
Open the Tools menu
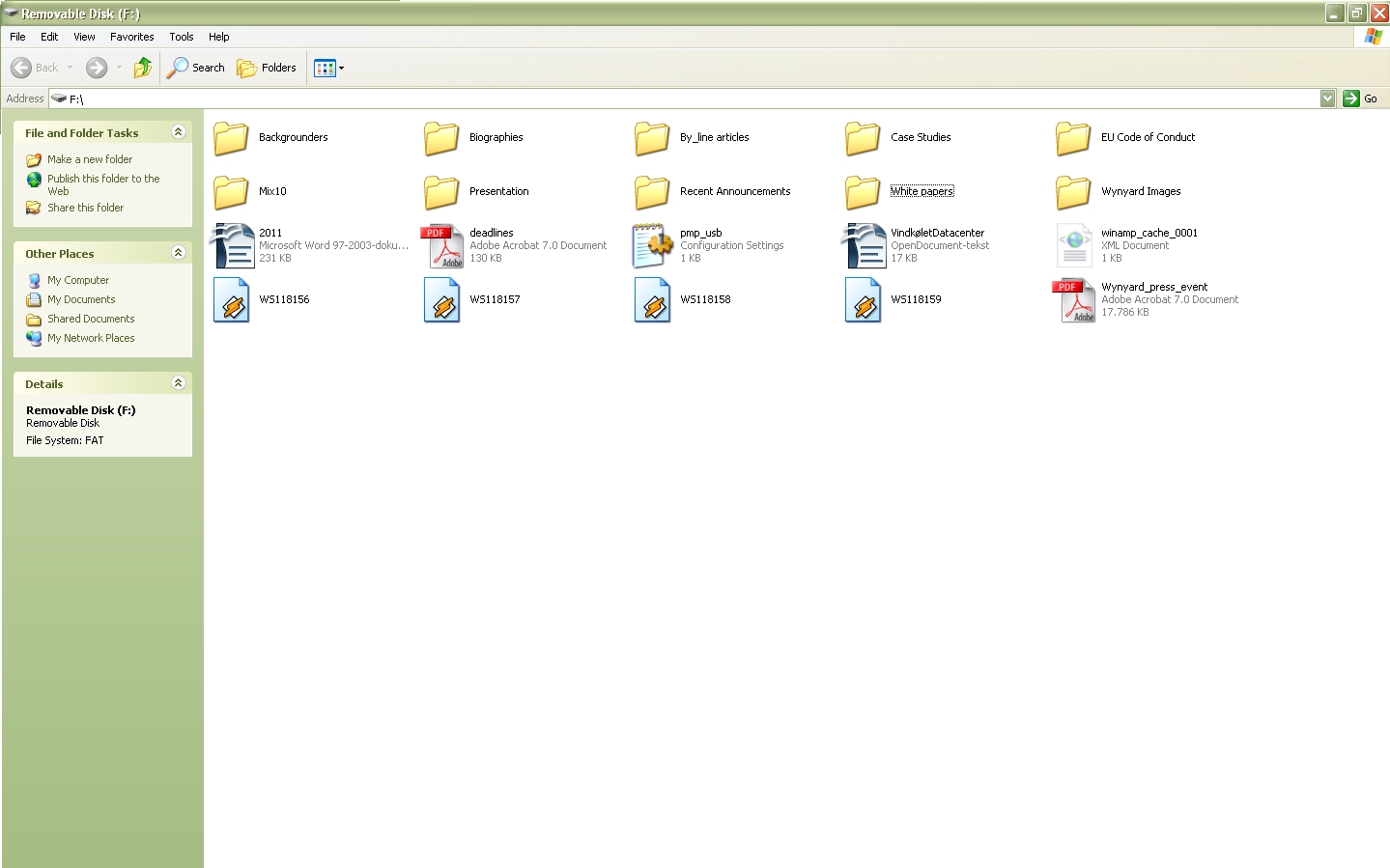point(182,37)
